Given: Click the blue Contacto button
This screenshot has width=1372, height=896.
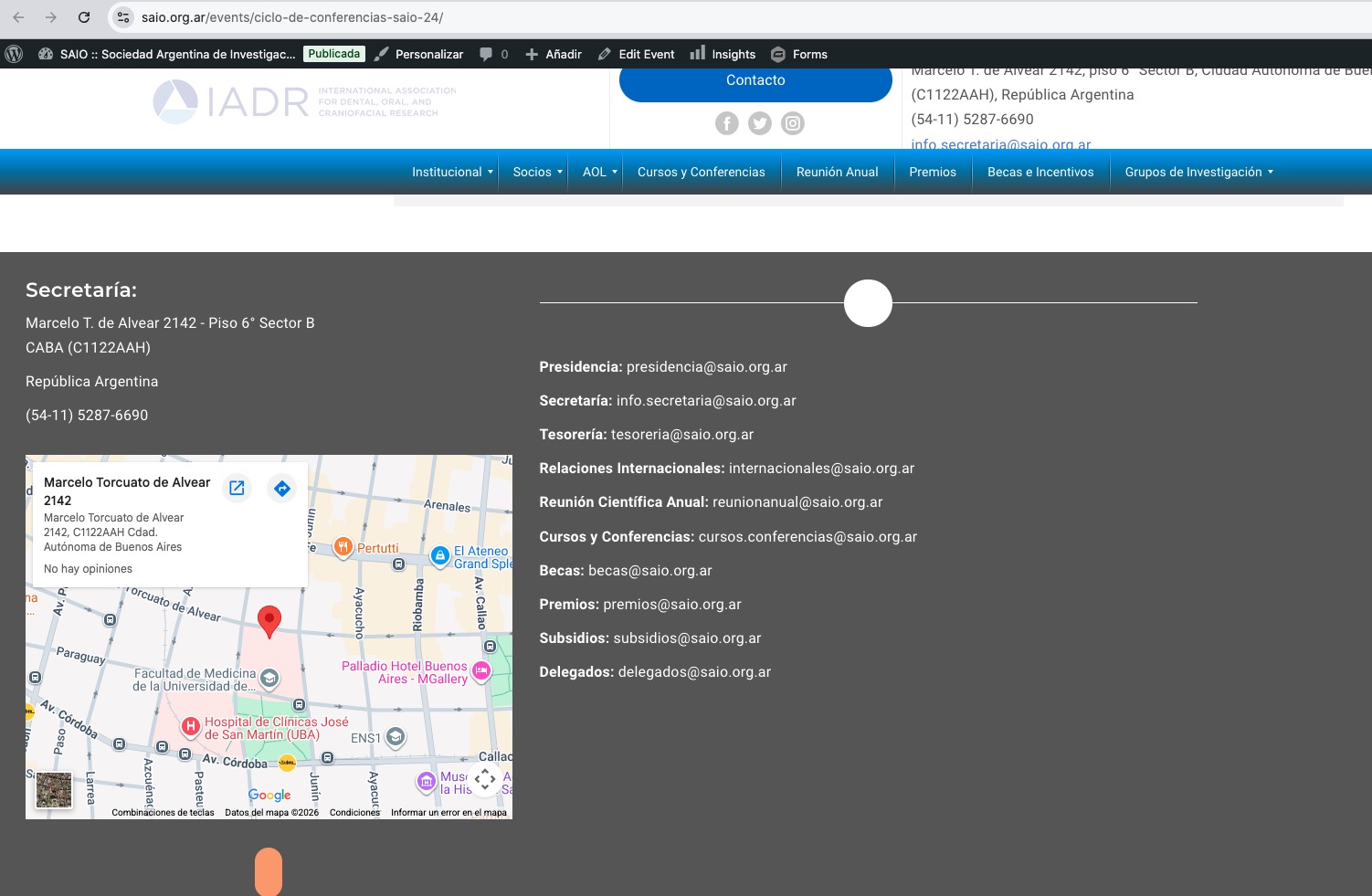Looking at the screenshot, I should 755,80.
